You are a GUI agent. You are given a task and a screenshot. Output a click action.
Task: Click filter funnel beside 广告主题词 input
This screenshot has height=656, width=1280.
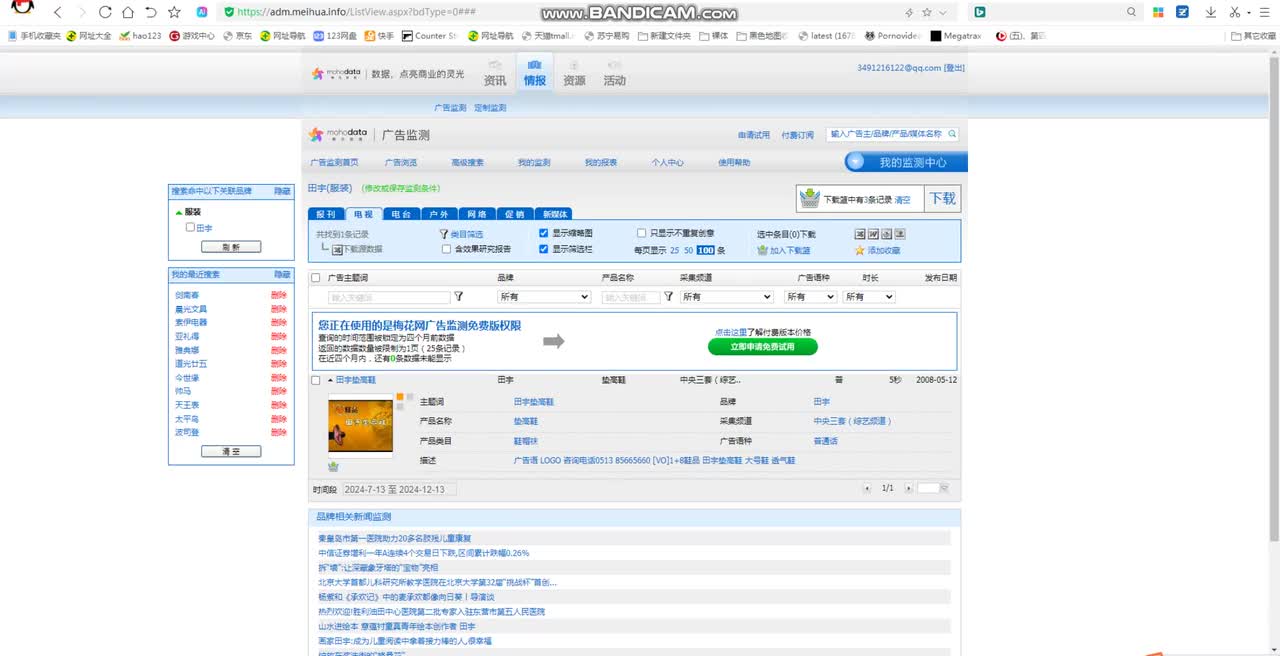(x=459, y=297)
